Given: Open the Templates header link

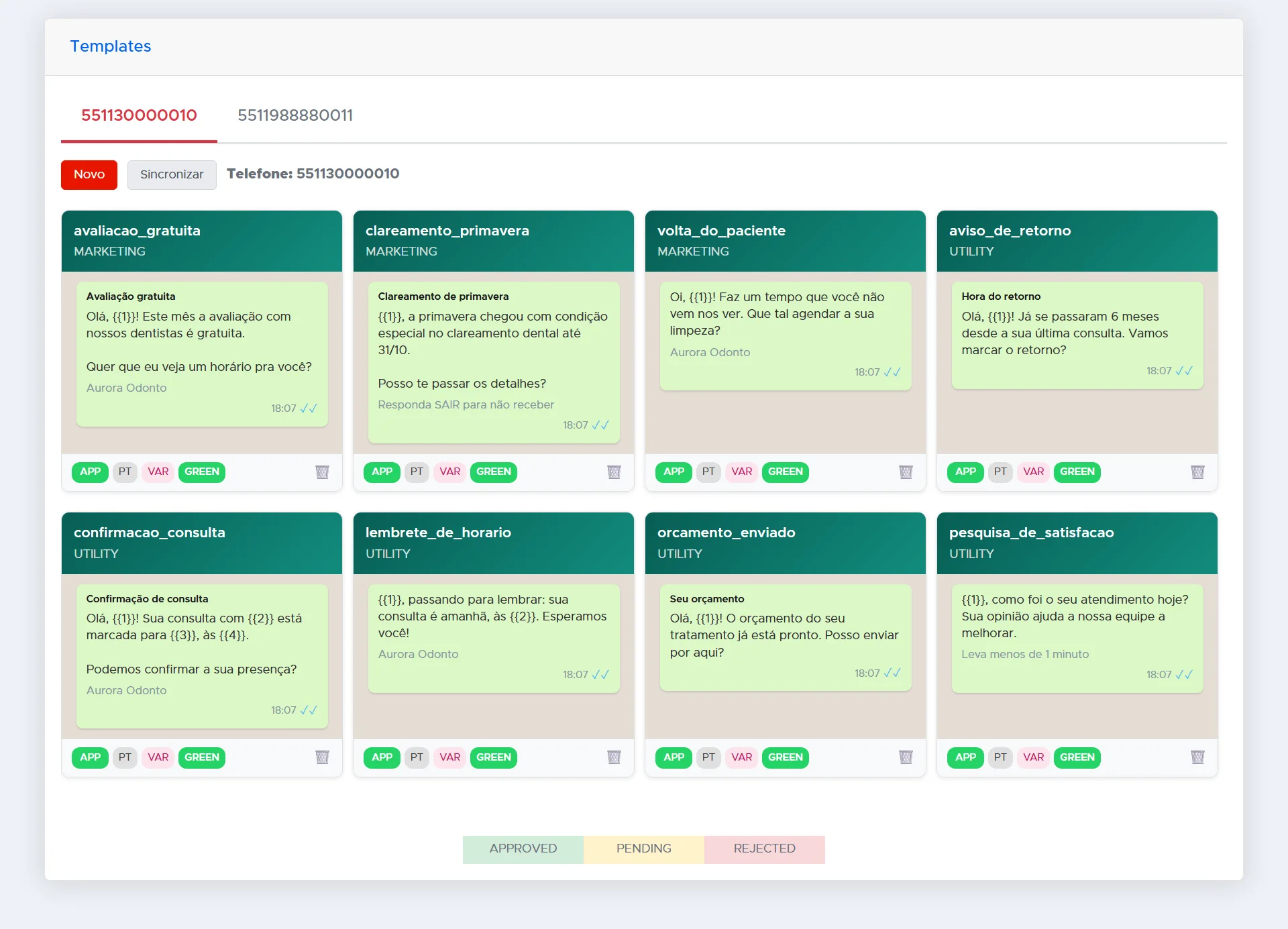Looking at the screenshot, I should pos(111,46).
